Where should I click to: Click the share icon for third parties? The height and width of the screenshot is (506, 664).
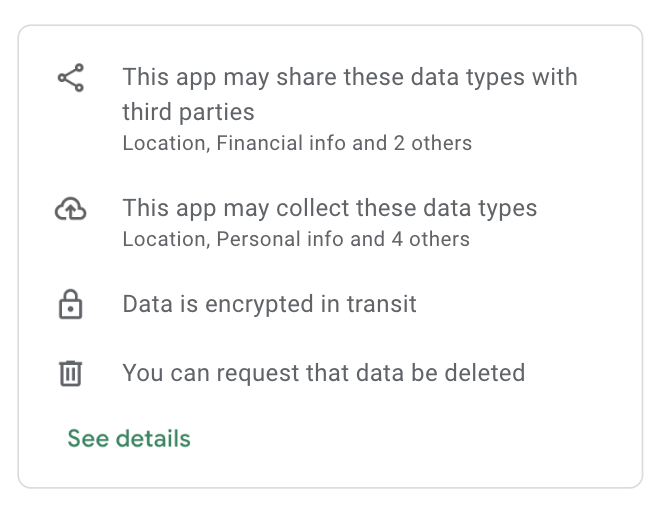70,78
